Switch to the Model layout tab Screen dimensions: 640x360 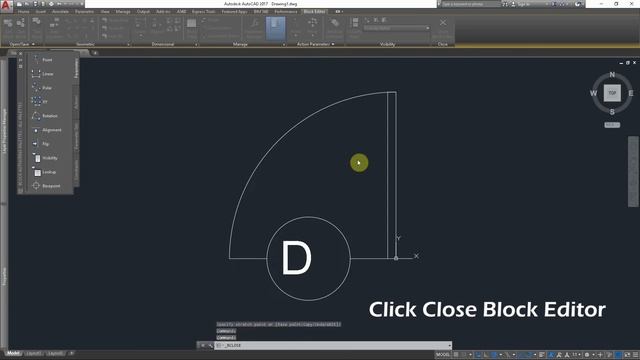13,353
